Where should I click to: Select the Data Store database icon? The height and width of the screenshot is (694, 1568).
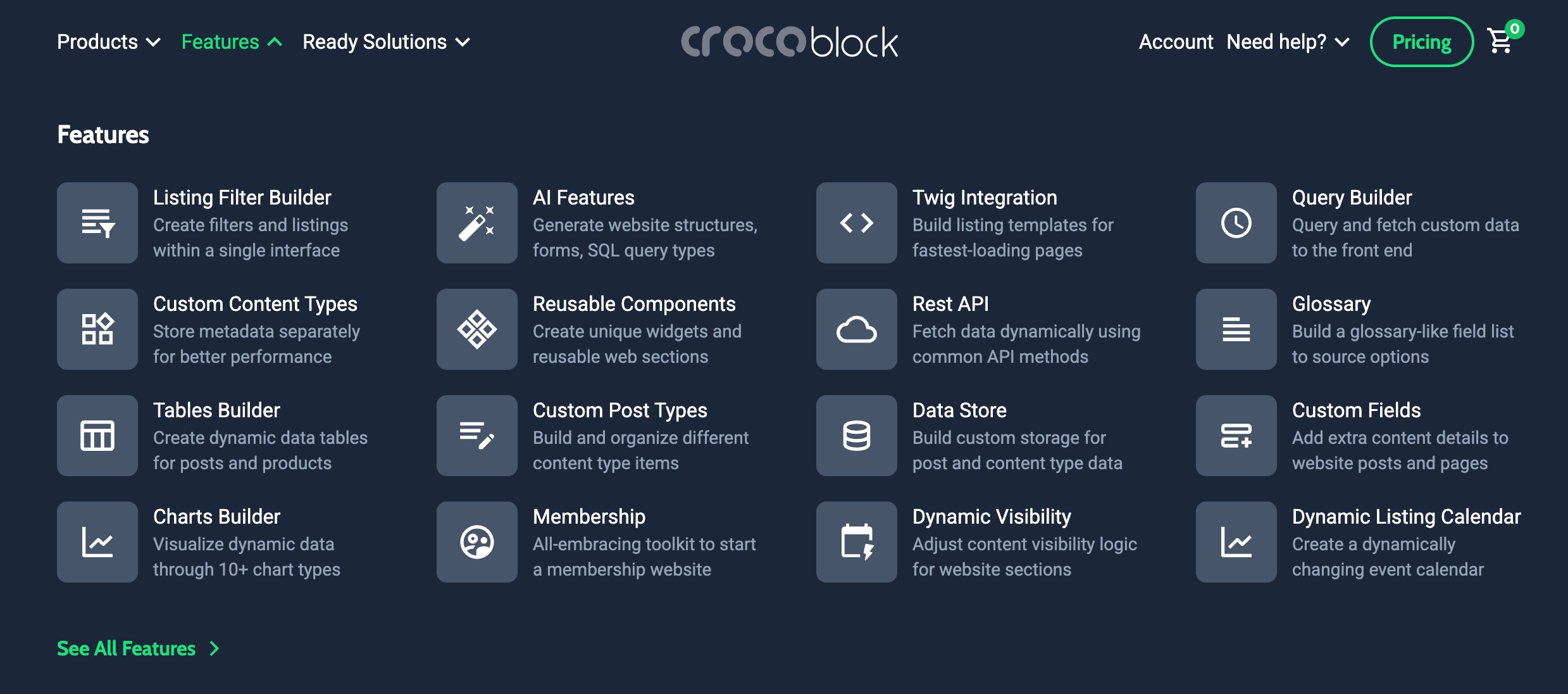[x=856, y=435]
